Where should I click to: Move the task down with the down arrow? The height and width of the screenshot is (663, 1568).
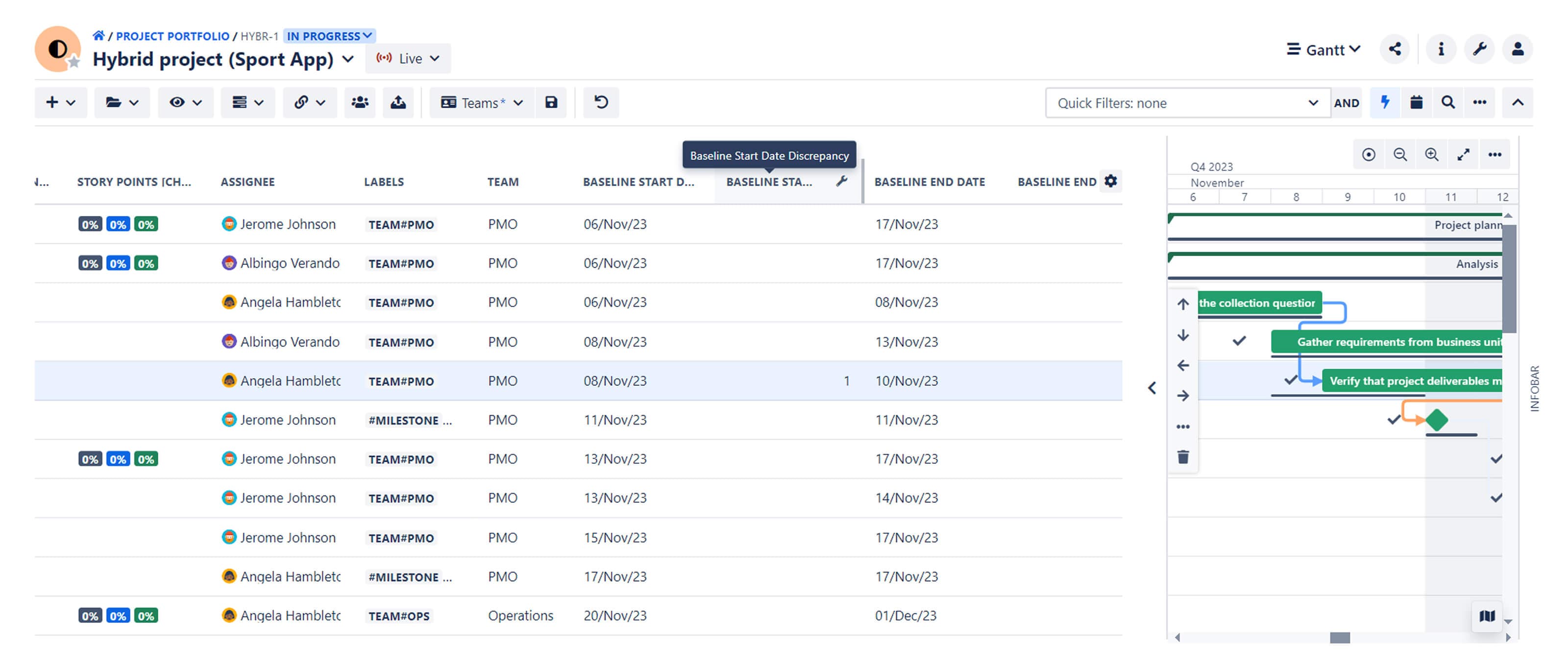coord(1183,335)
